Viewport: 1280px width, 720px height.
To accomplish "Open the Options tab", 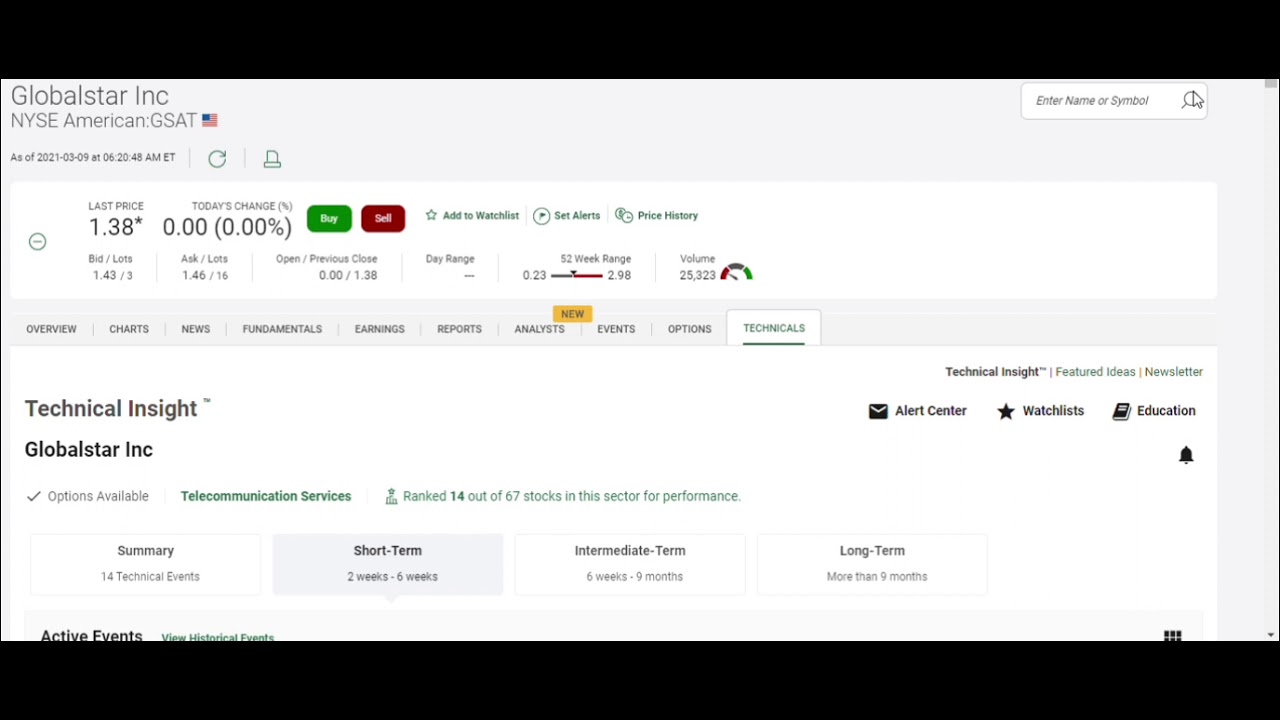I will [x=690, y=329].
